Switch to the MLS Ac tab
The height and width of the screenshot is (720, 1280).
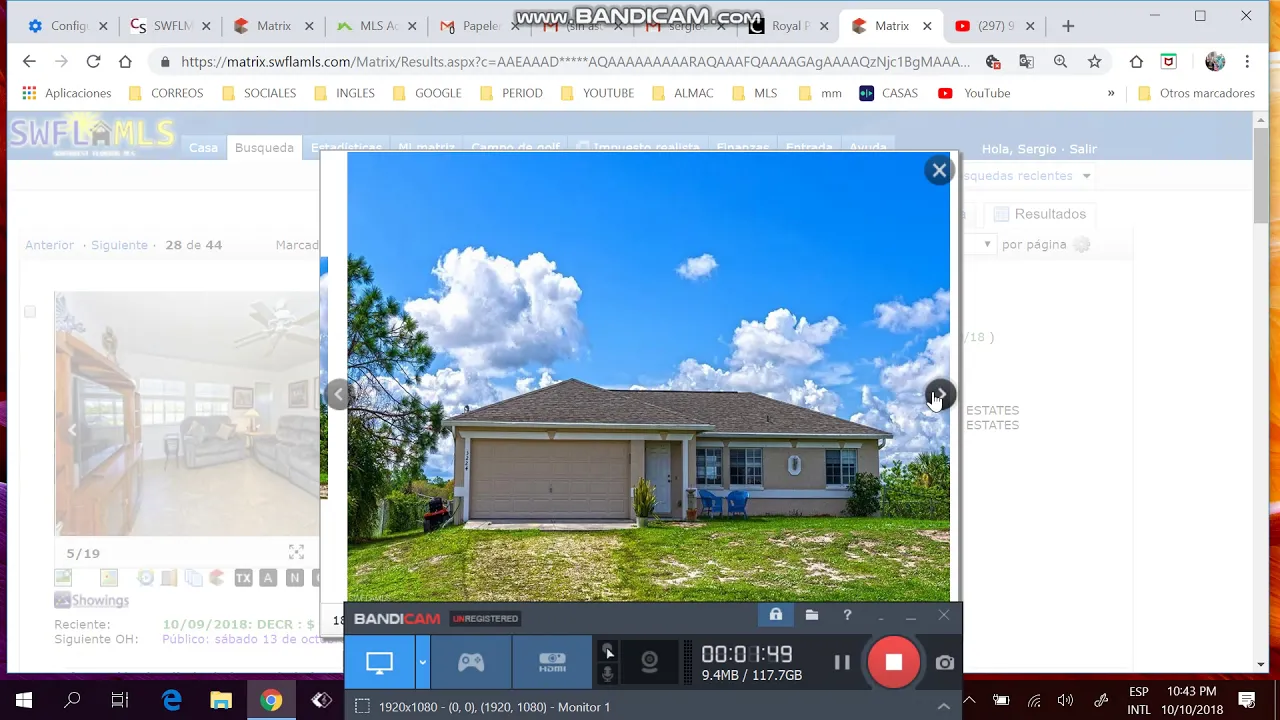click(379, 26)
